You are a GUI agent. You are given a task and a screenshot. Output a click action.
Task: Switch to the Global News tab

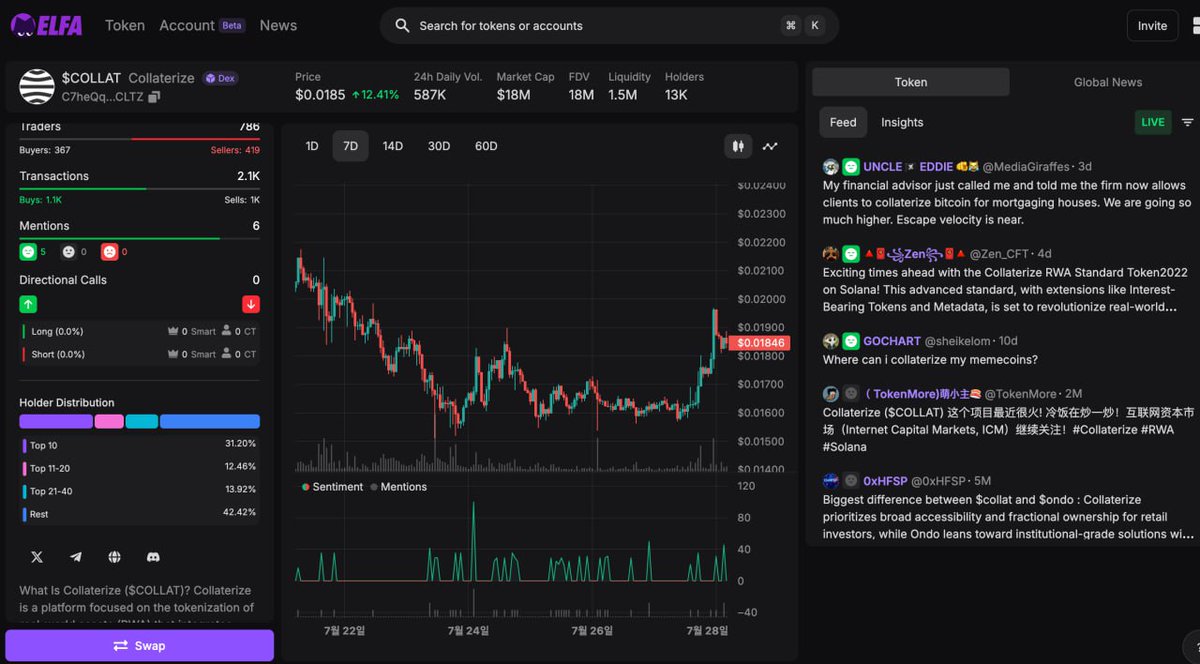[x=1107, y=82]
